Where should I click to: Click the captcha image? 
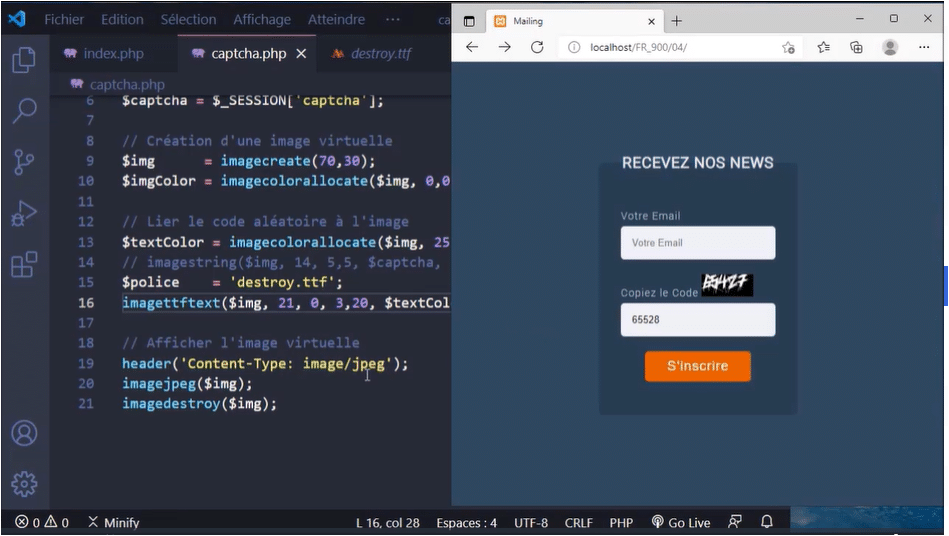[727, 284]
